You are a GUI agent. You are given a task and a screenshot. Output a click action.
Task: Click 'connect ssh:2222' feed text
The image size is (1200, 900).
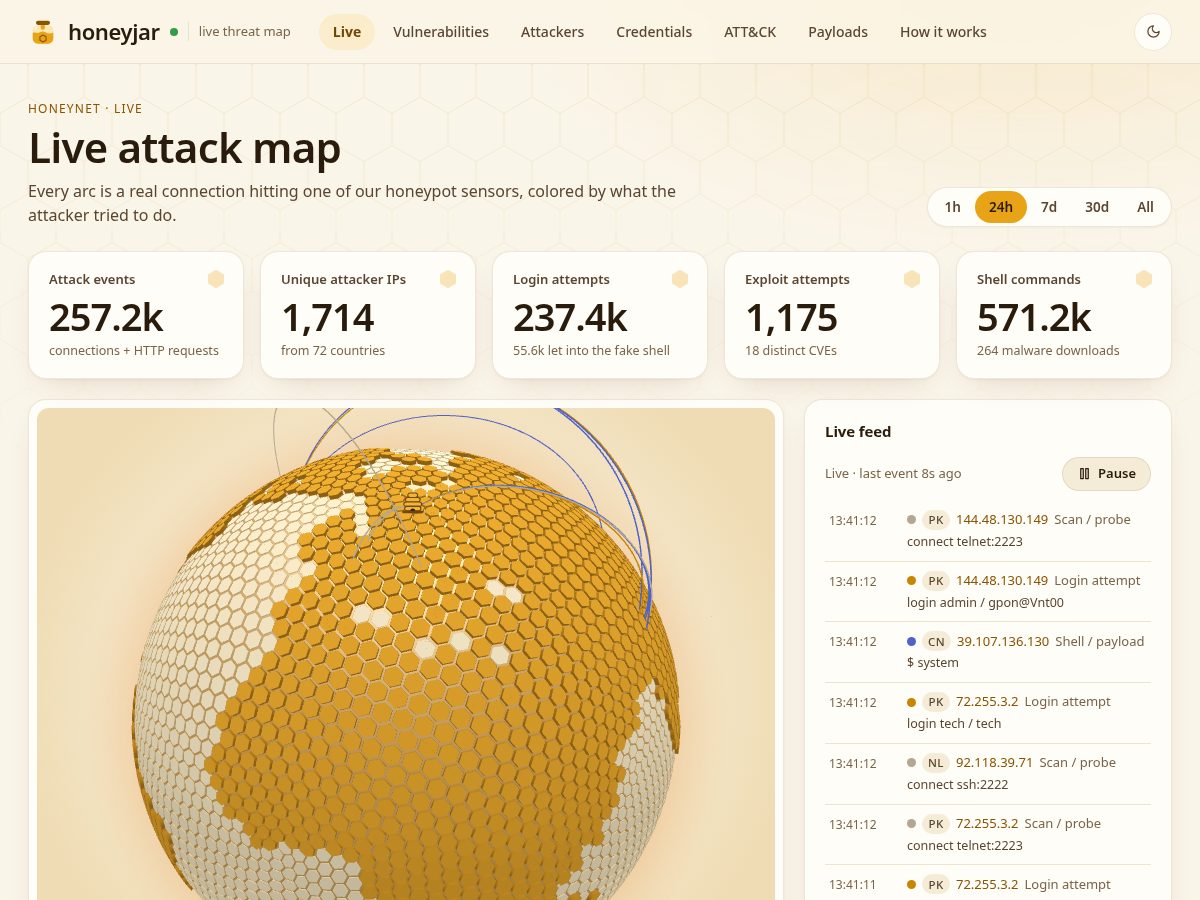click(957, 785)
